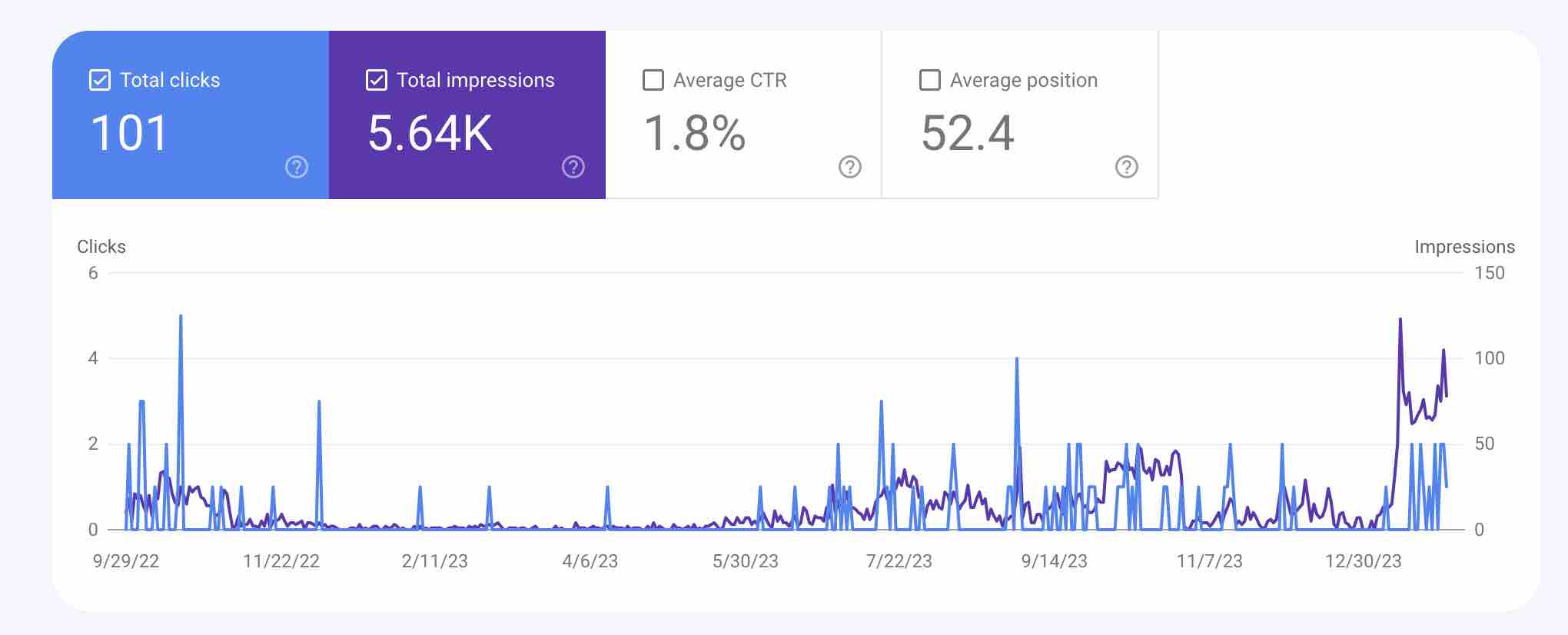The width and height of the screenshot is (1568, 635).
Task: Click the Average position help question mark
Action: (x=1127, y=167)
